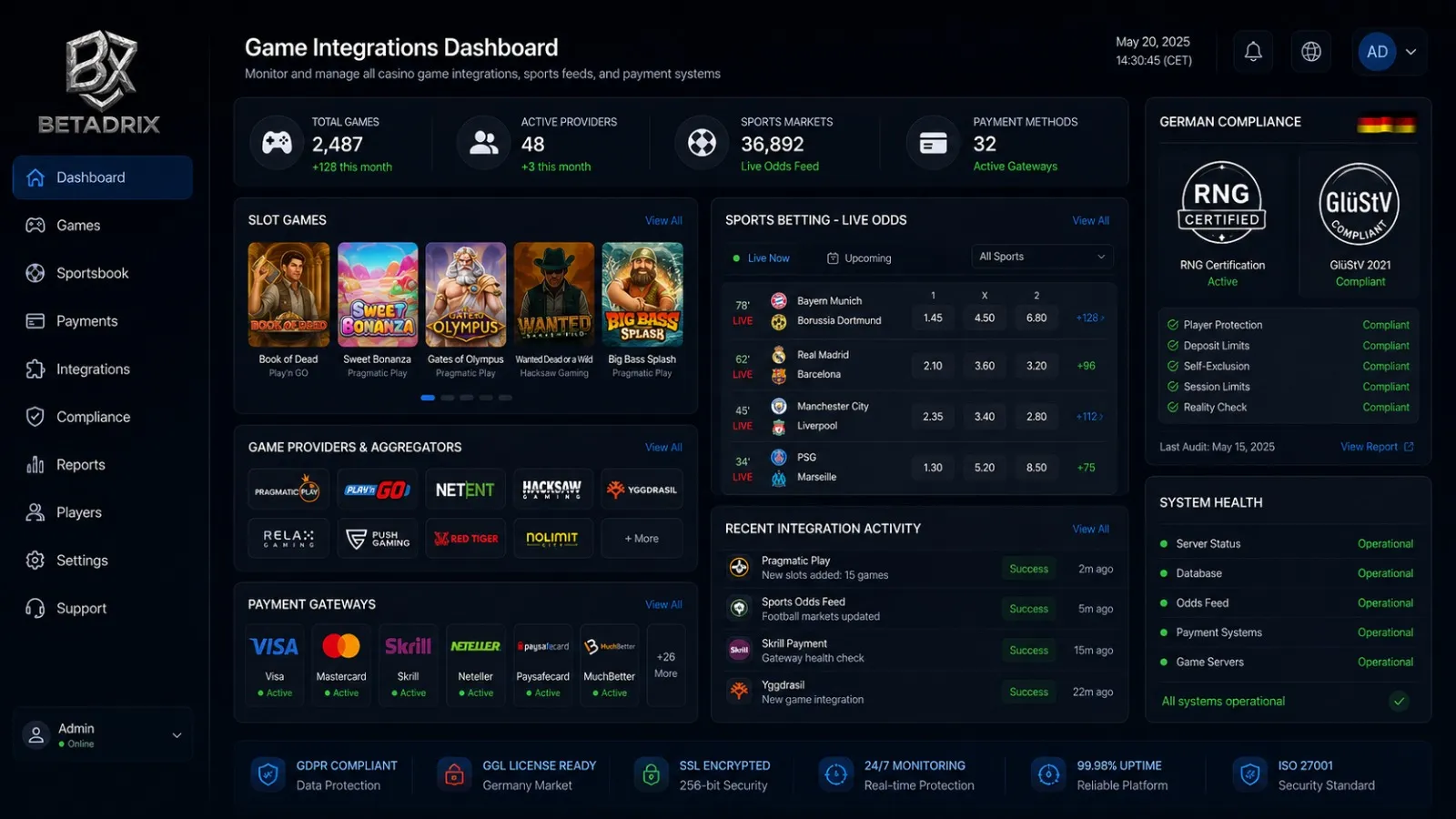Expand +128 markets for Bayern Munich match
This screenshot has height=819, width=1456.
[x=1089, y=318]
